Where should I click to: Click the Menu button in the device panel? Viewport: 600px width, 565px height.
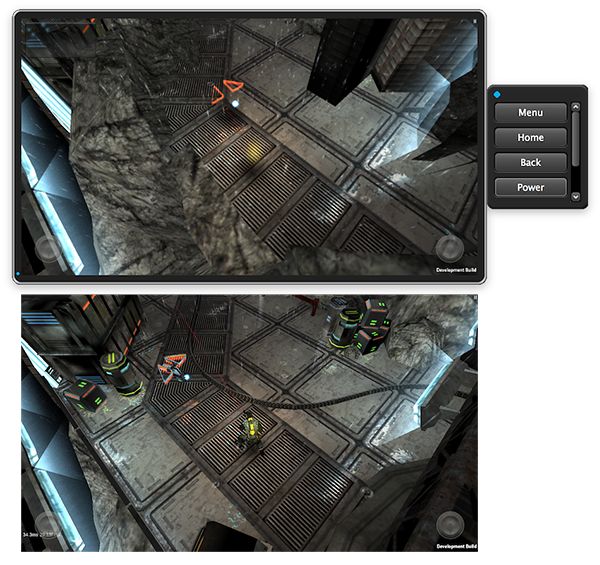coord(530,112)
